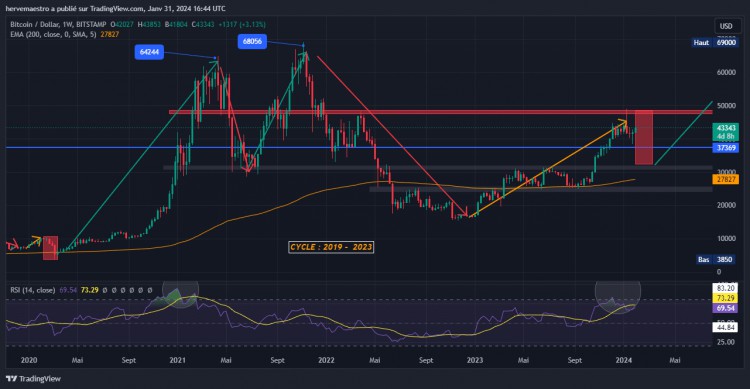Image resolution: width=750 pixels, height=389 pixels.
Task: Click the yellow 73.29 RSI axis tag
Action: pyautogui.click(x=726, y=298)
